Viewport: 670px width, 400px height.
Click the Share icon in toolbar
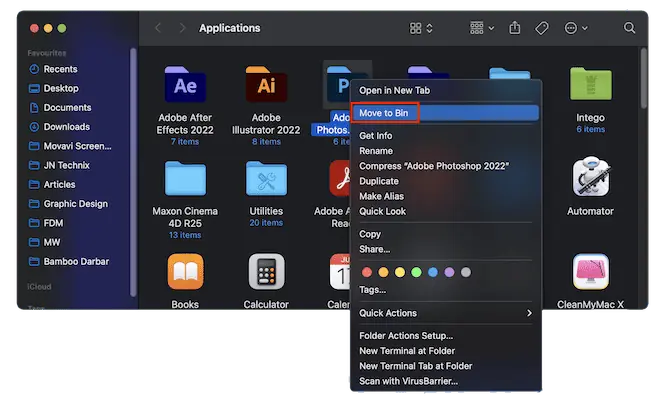(515, 29)
